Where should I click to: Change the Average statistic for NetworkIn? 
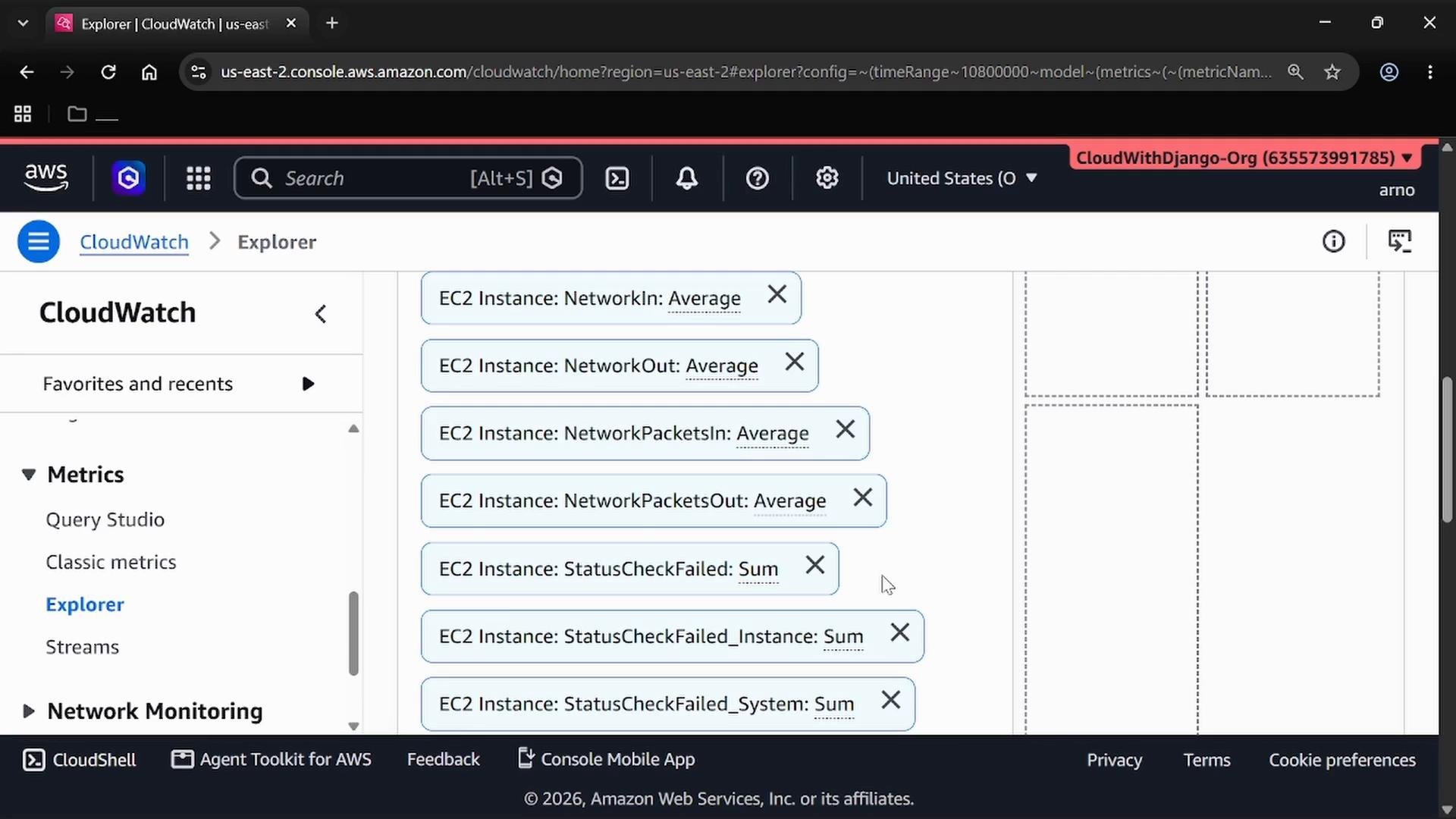pos(704,299)
